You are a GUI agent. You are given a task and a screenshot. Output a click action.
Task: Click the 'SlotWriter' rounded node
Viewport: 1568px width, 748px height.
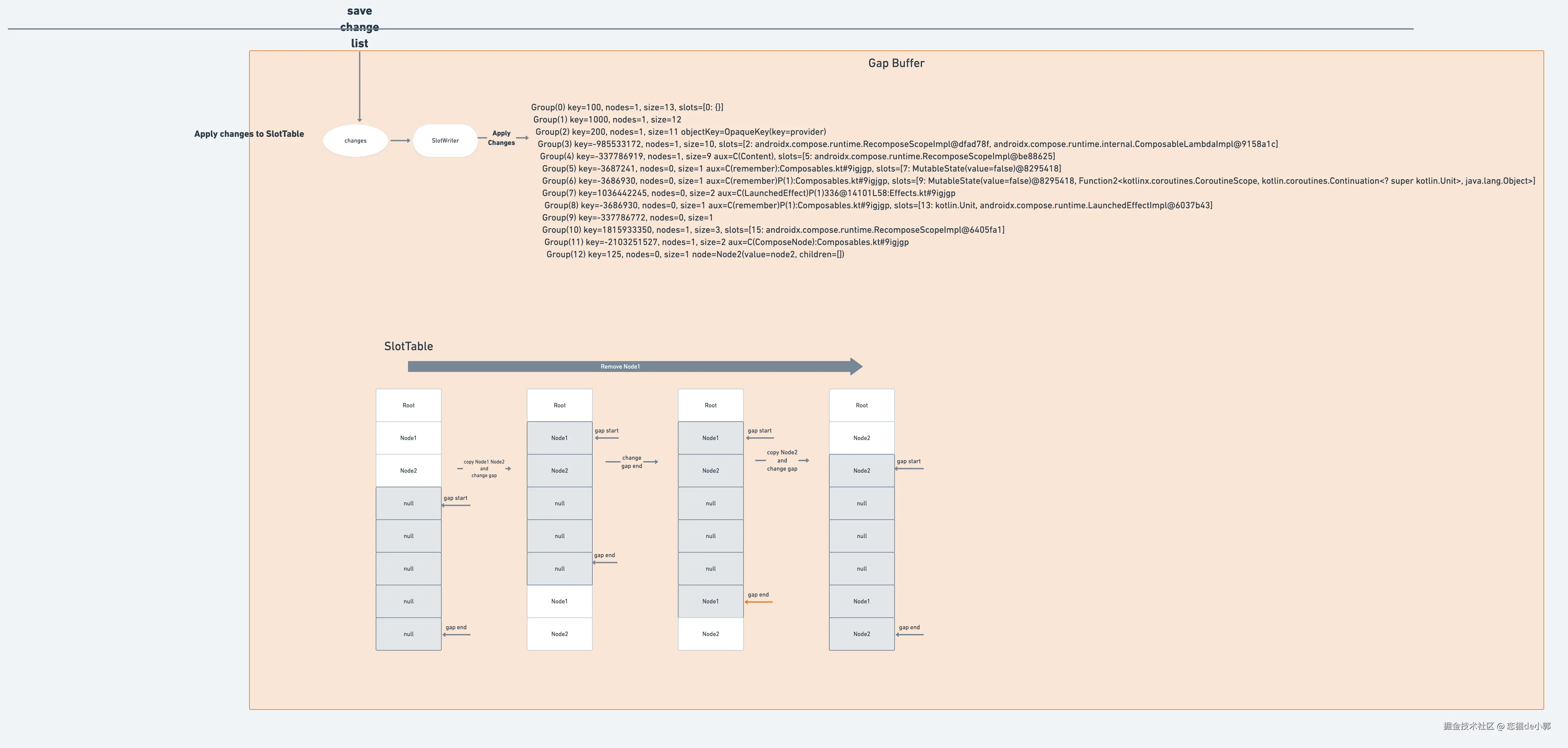[x=445, y=141]
